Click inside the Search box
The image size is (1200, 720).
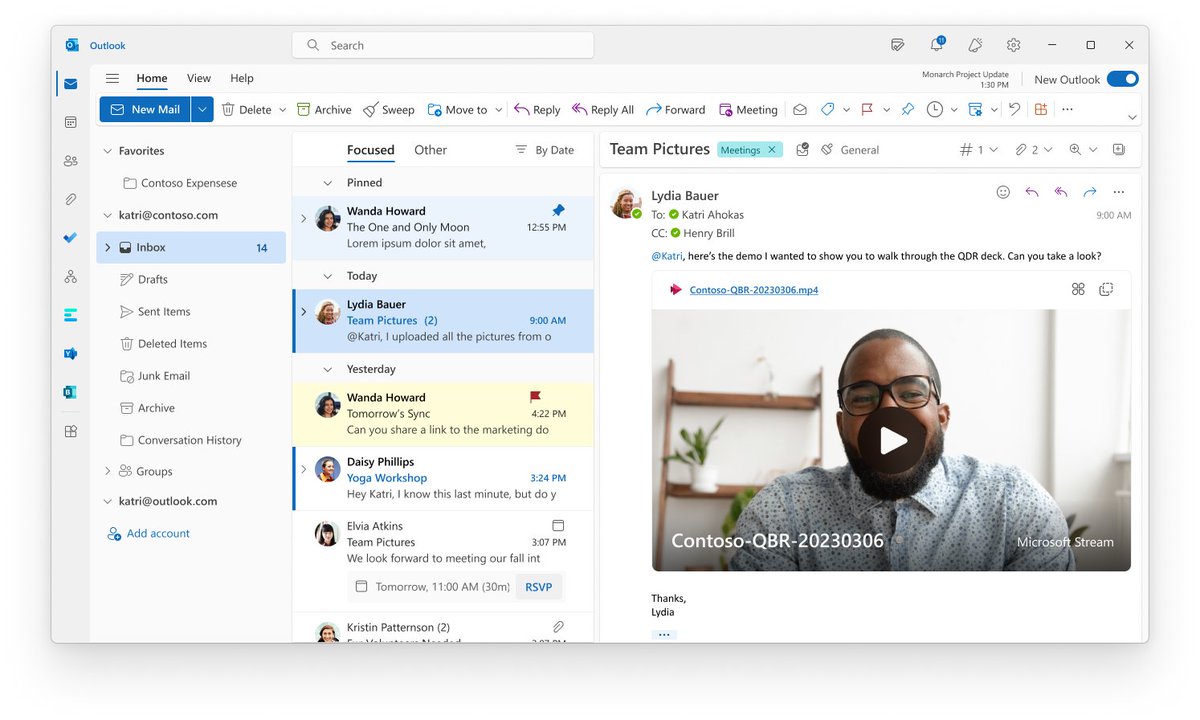point(442,45)
